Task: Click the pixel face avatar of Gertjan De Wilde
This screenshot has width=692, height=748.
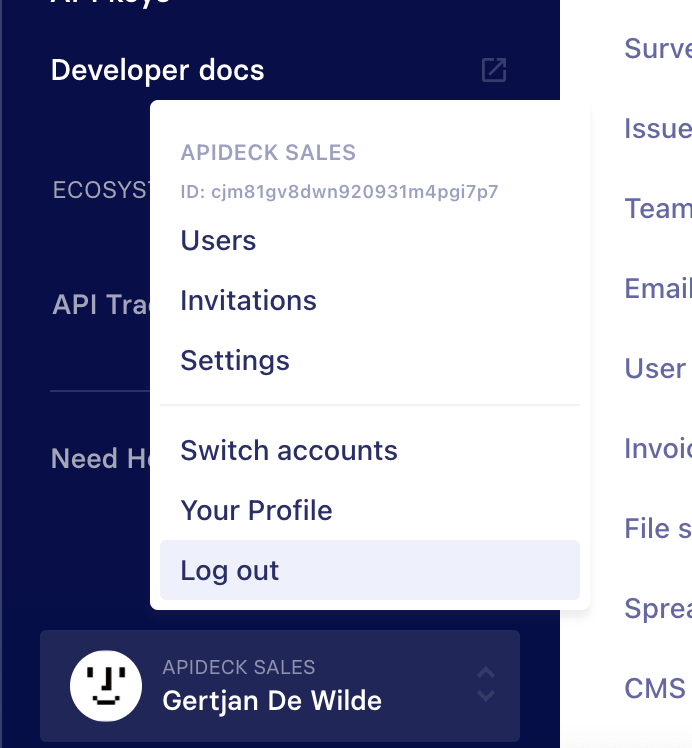Action: pos(106,686)
